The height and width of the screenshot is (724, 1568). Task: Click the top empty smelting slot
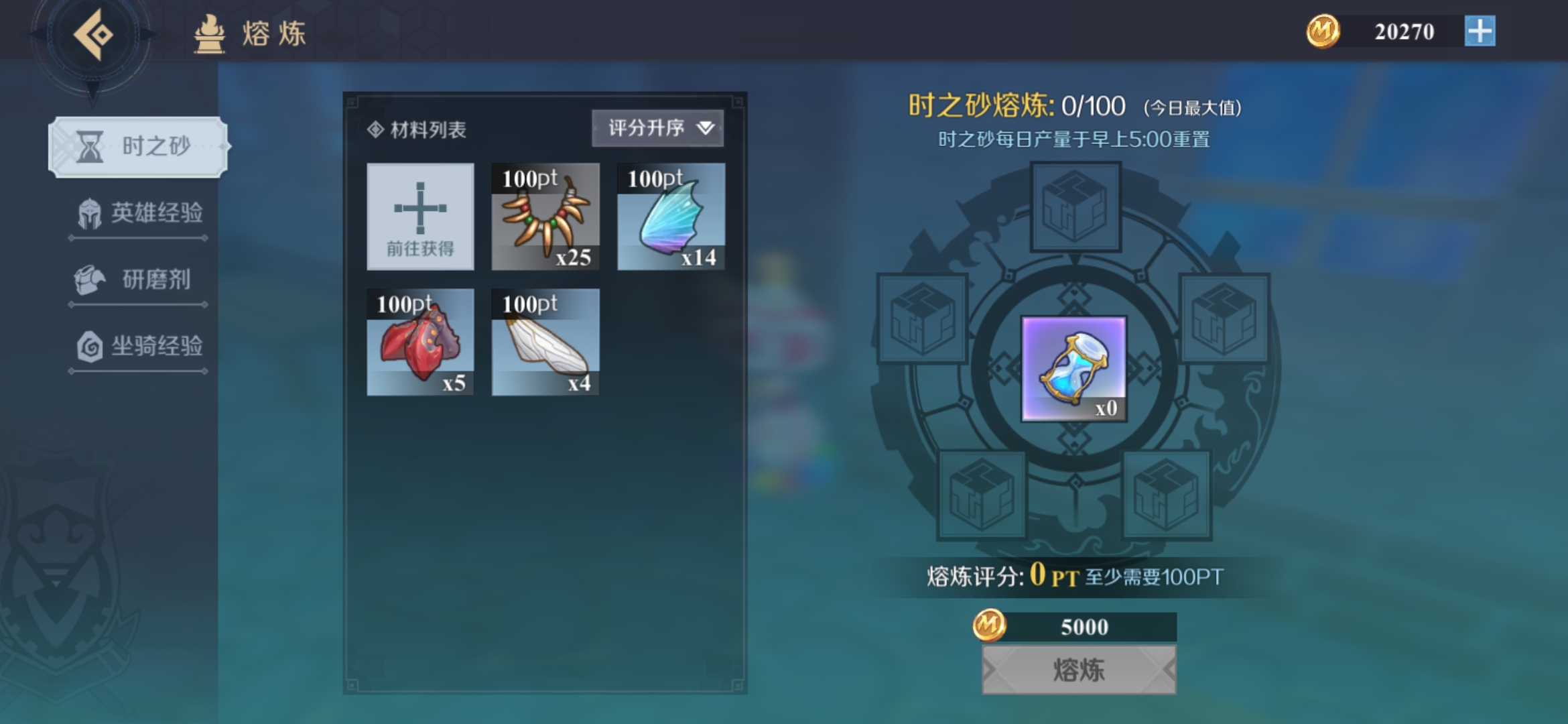[x=1075, y=206]
